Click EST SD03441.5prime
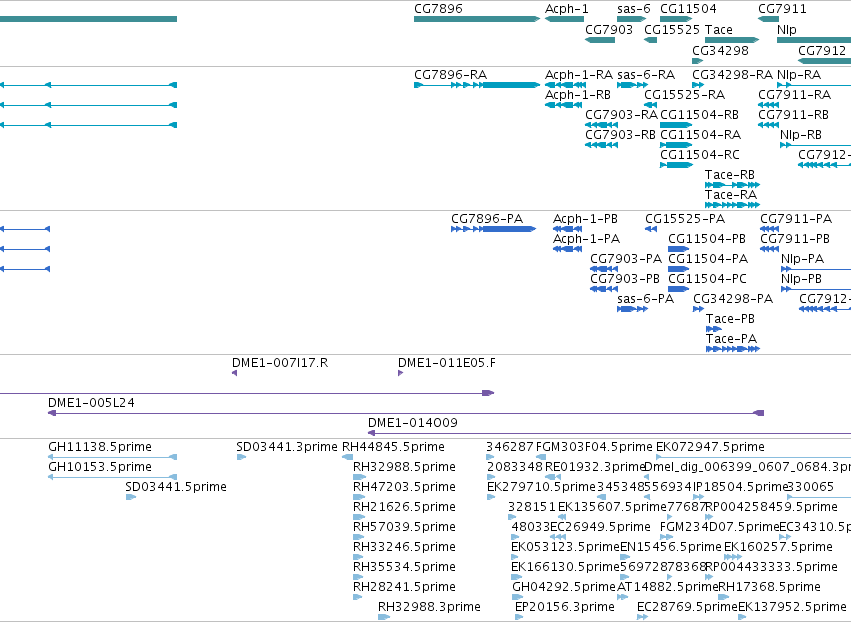The image size is (851, 622). (x=176, y=487)
